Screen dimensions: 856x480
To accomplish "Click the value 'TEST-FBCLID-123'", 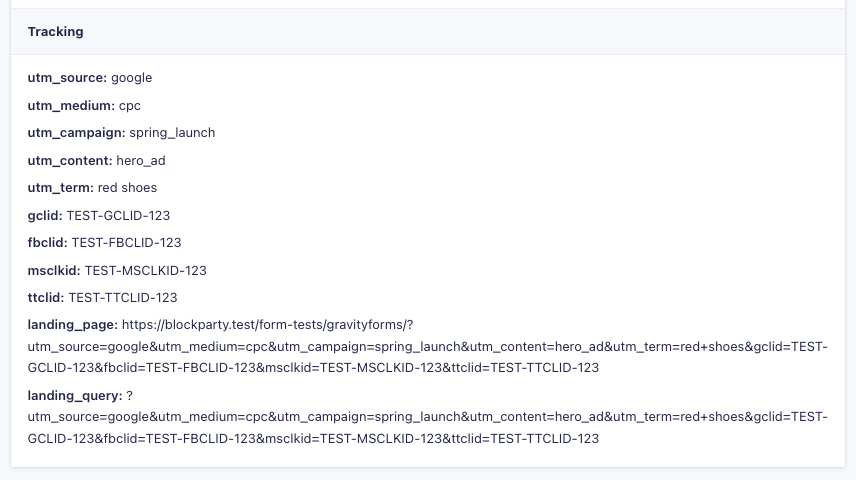I will [126, 242].
